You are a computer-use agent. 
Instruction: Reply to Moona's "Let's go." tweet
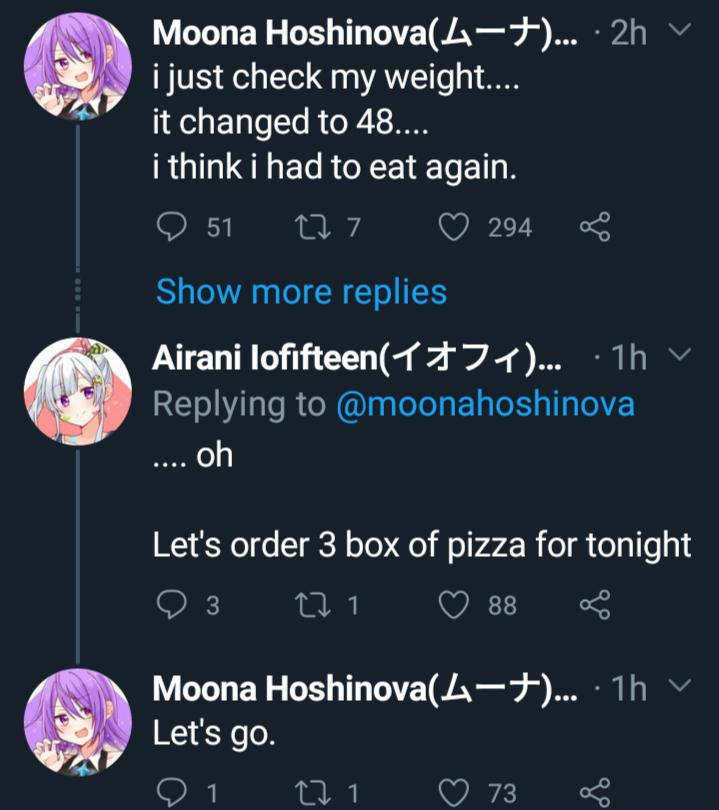(172, 793)
